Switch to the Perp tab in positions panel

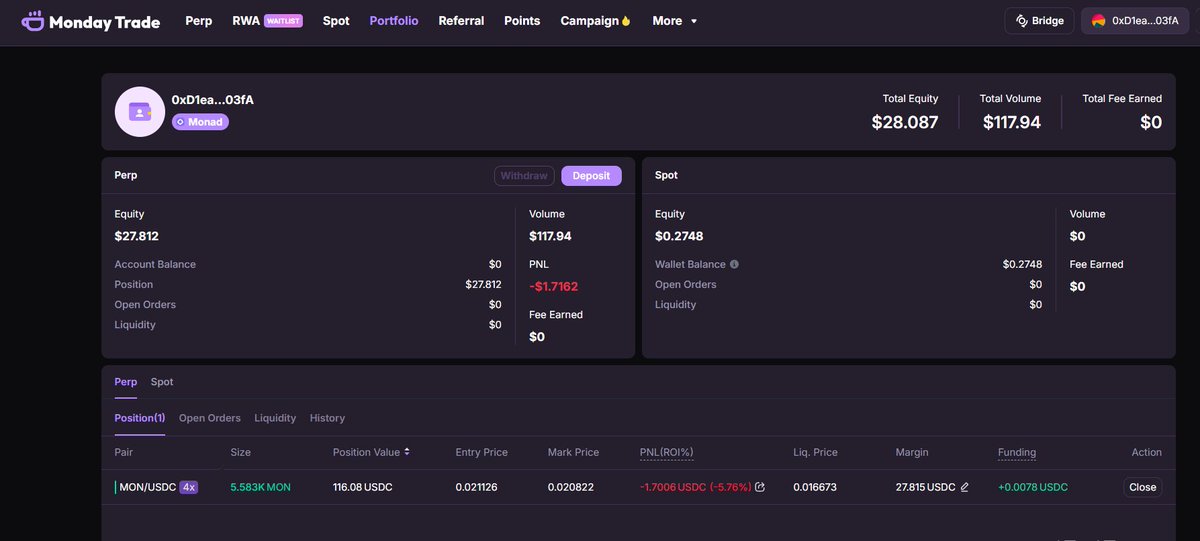[125, 382]
